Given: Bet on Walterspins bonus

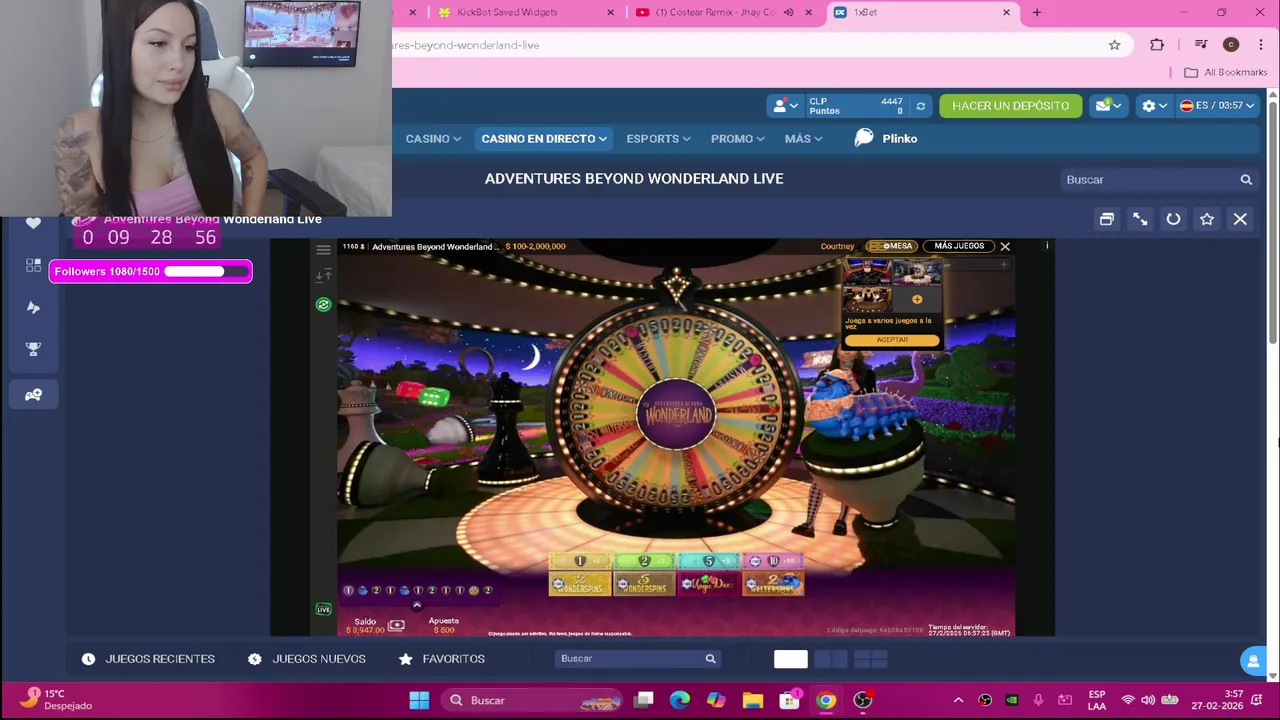Looking at the screenshot, I should 773,584.
